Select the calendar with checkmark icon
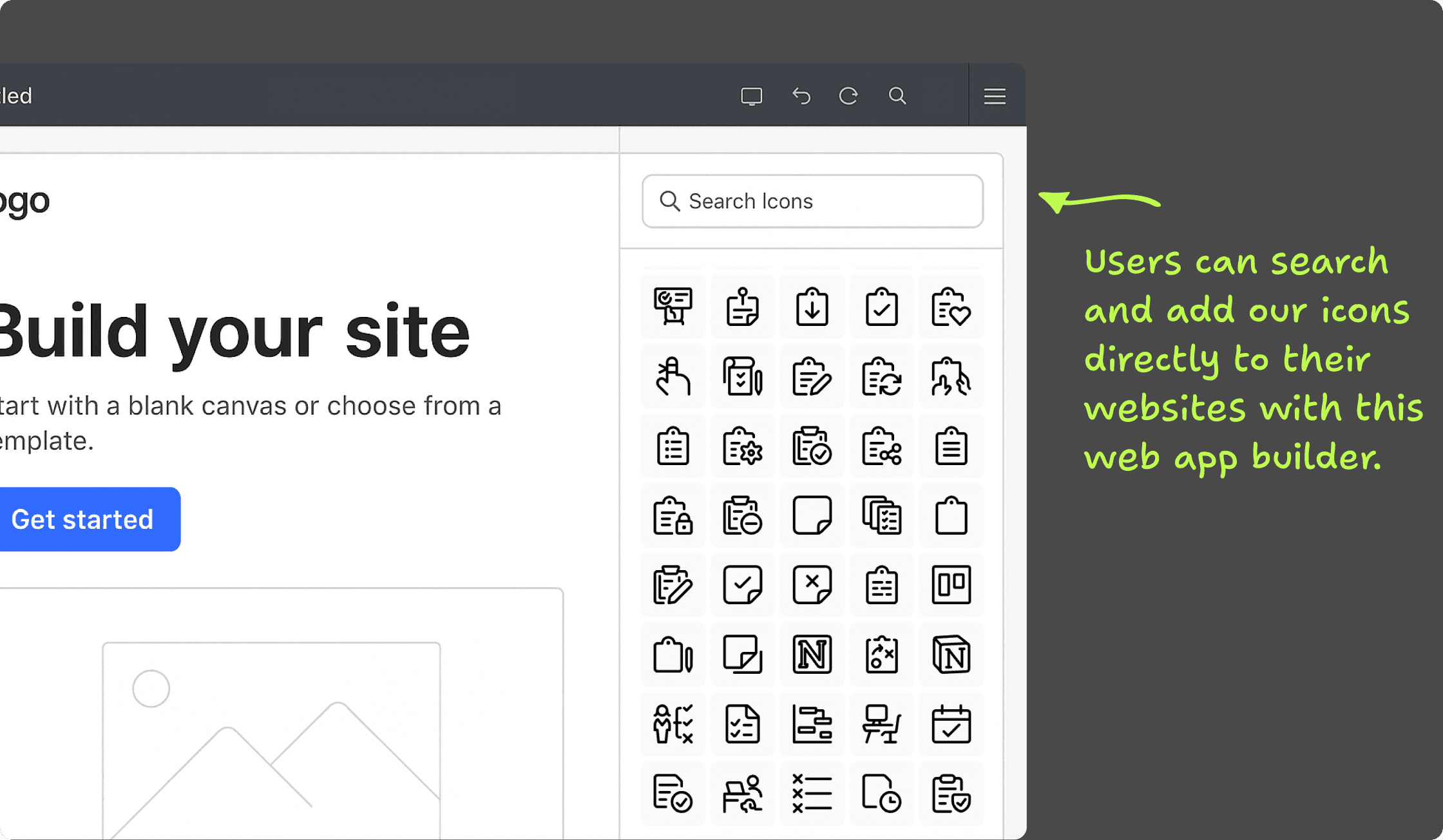Viewport: 1443px width, 840px height. click(951, 725)
